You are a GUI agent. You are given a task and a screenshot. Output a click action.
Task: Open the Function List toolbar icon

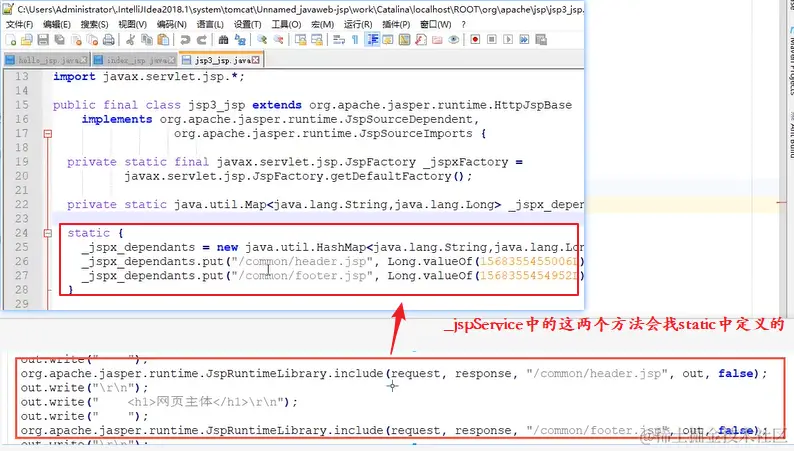click(x=421, y=39)
